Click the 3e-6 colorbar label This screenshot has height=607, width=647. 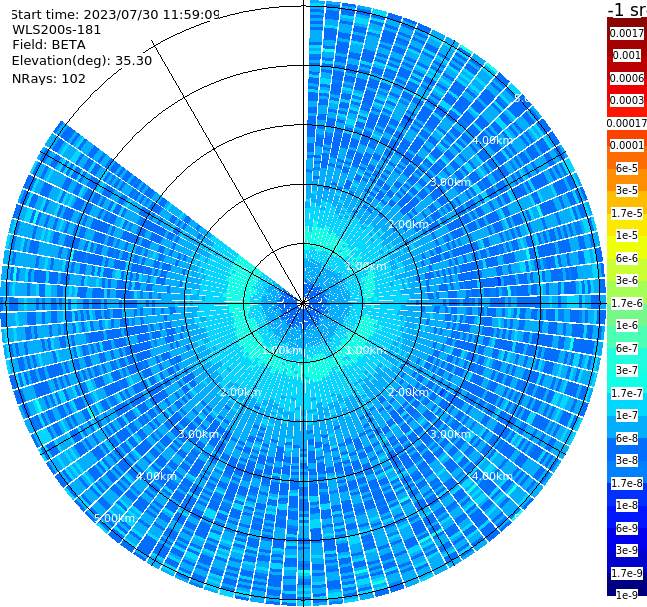click(x=627, y=280)
